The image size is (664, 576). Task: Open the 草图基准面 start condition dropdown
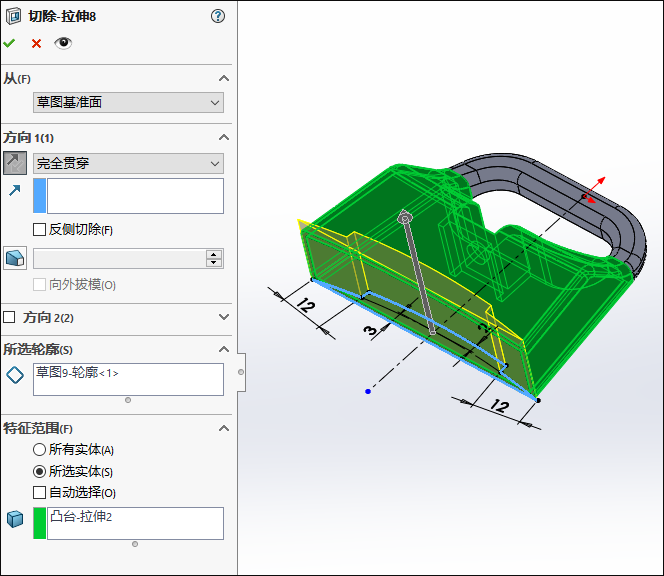[x=128, y=102]
